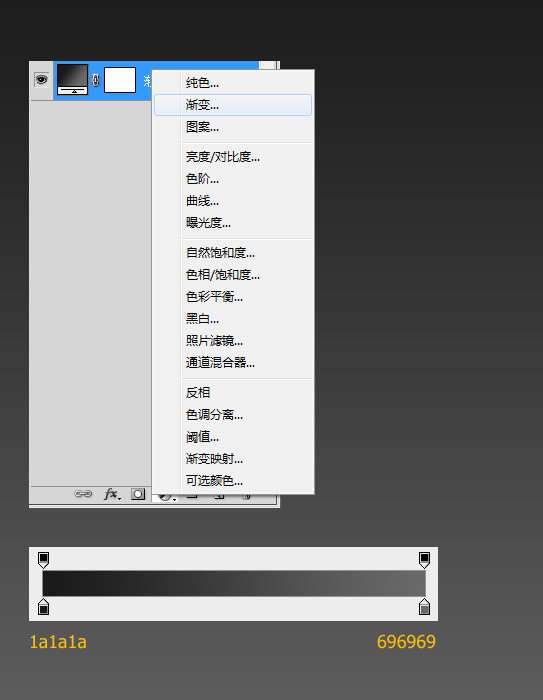Select 亮度/对比度... adjustment
Screen dimensions: 543x700
233,157
